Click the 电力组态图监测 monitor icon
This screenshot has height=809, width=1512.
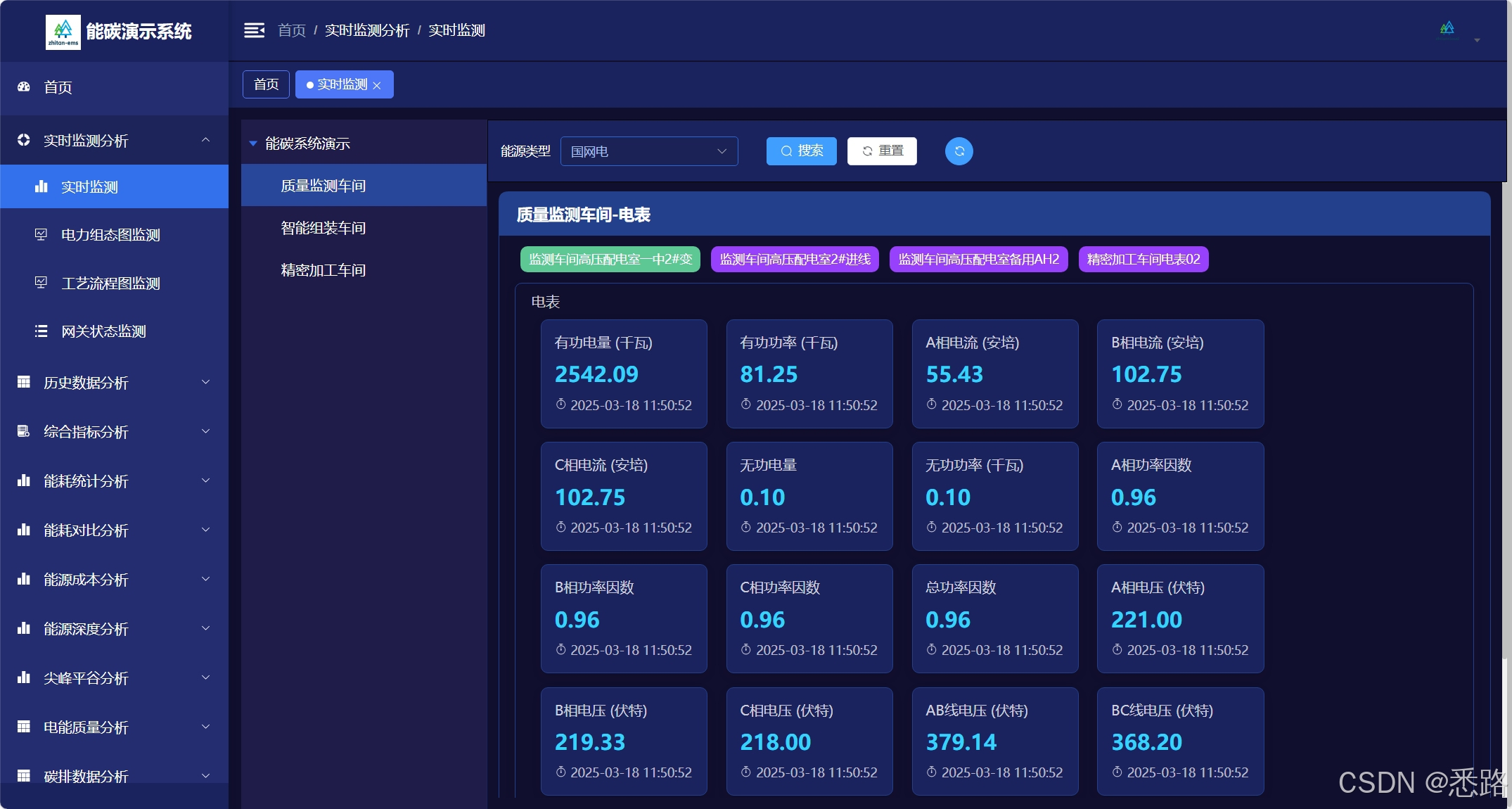point(41,234)
